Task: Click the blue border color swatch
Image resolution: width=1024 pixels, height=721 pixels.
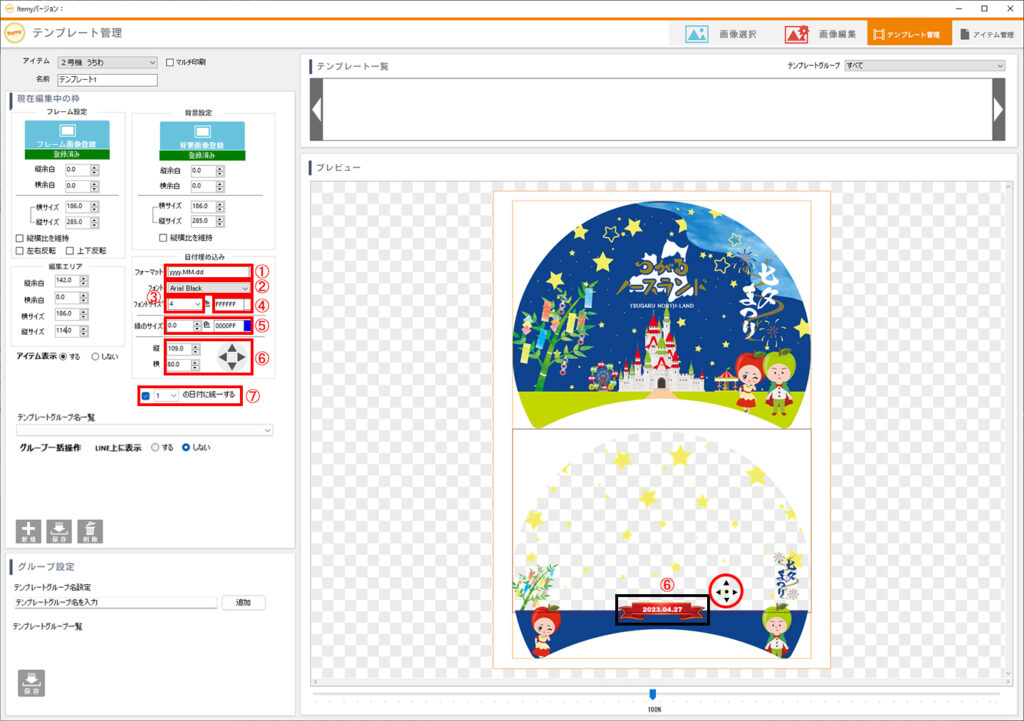Action: click(247, 326)
